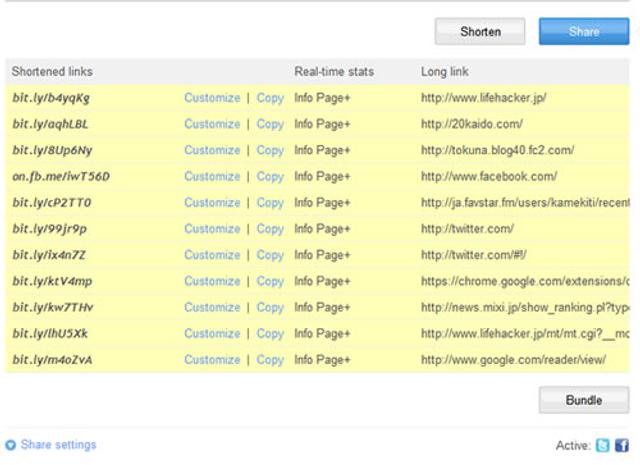Viewport: 640px width, 465px height.
Task: Copy the bit.ly/cP2TT0 short link
Action: pyautogui.click(x=270, y=202)
